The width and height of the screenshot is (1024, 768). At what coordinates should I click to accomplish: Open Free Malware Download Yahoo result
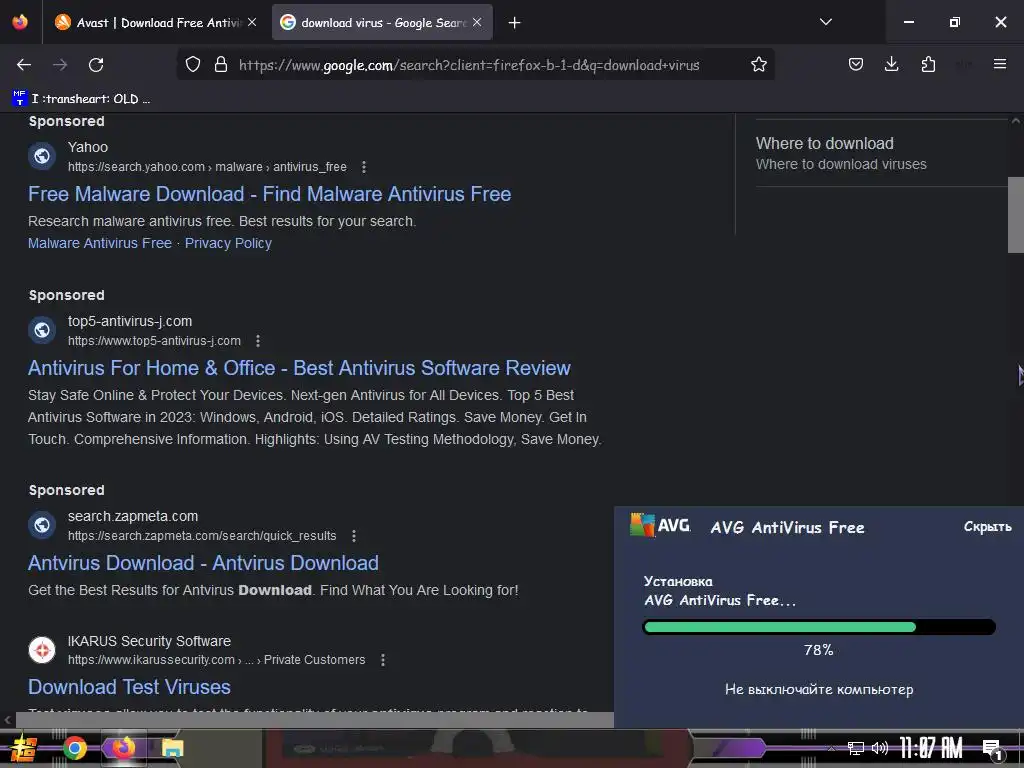tap(269, 194)
